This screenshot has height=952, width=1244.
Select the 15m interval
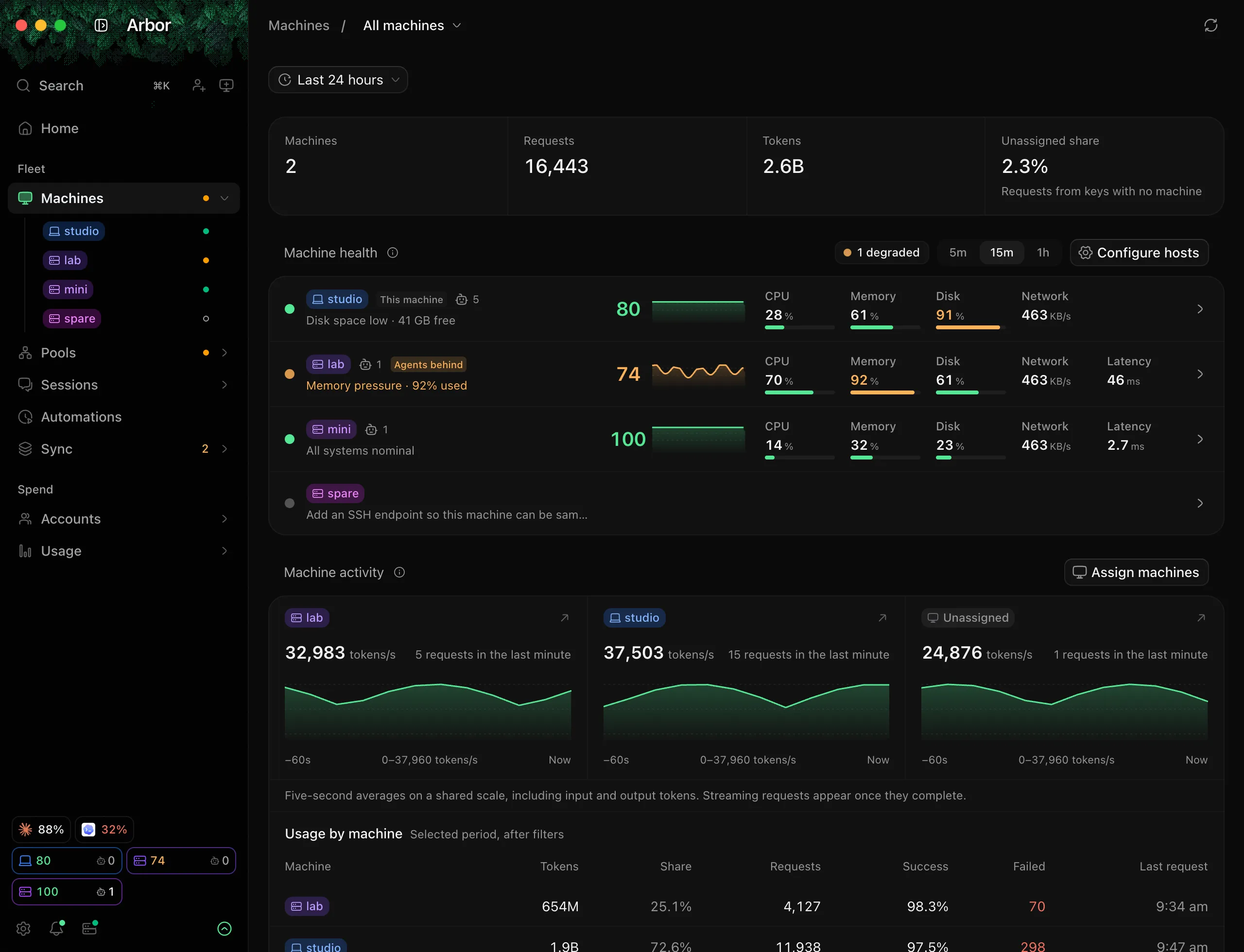pyautogui.click(x=1002, y=253)
